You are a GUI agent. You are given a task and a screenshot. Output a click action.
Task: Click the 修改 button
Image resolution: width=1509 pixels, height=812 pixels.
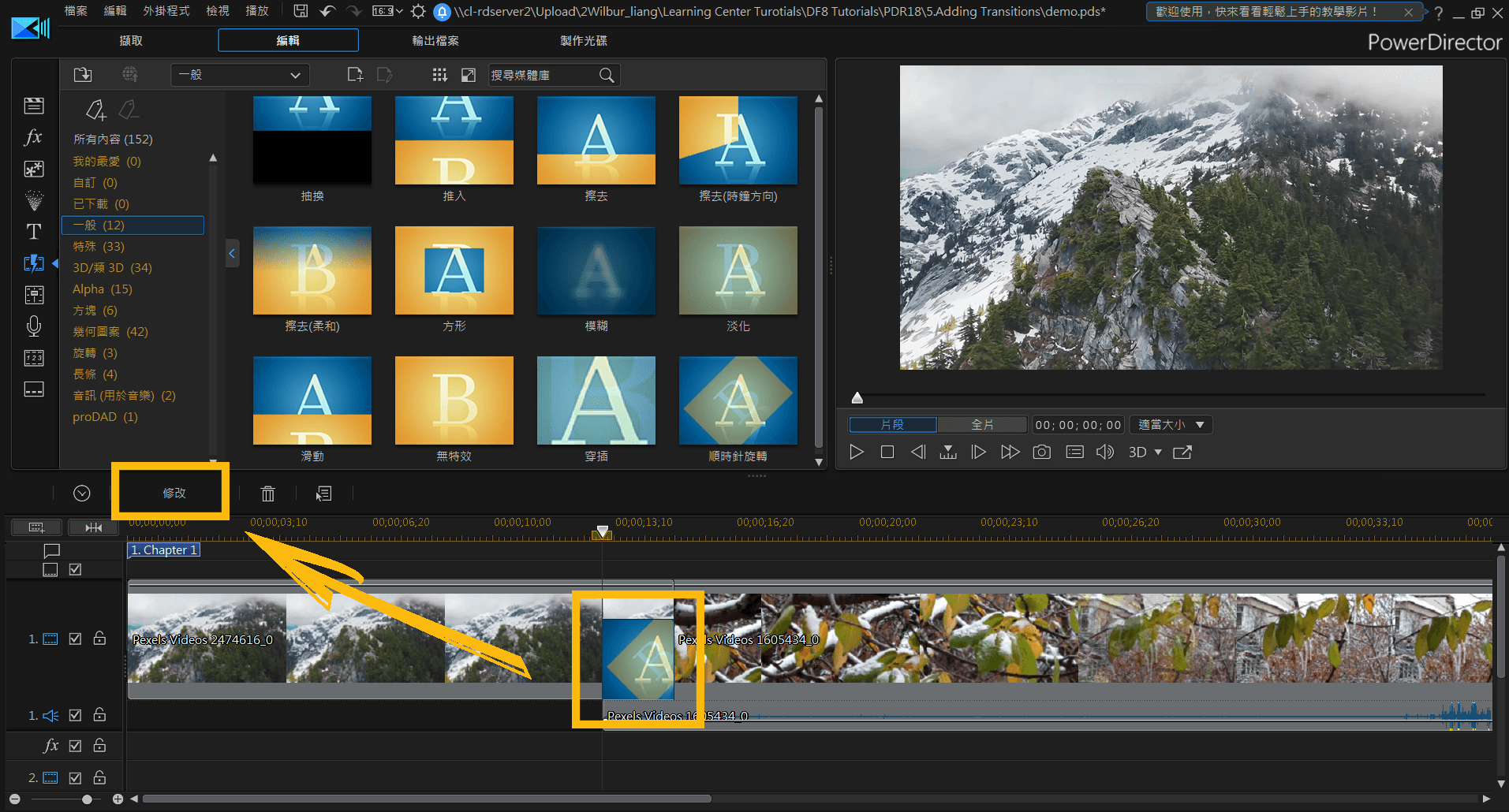click(174, 493)
